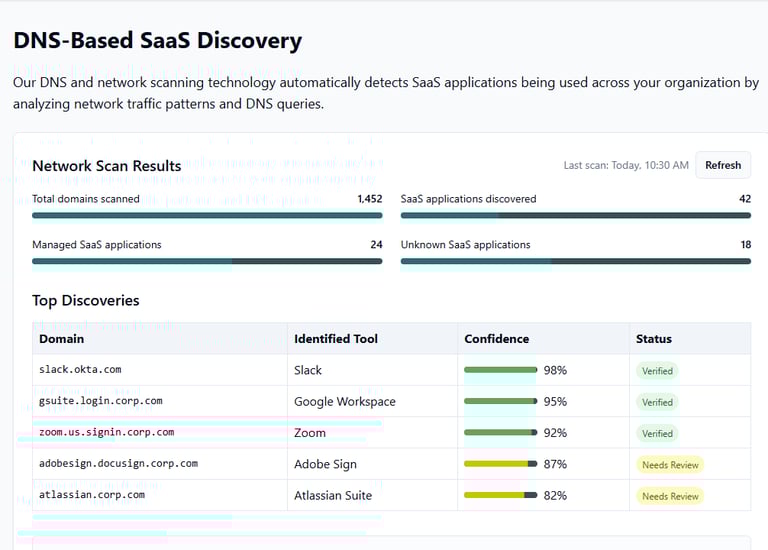This screenshot has height=550, width=768.
Task: Click the Last scan timestamp text
Action: [x=626, y=166]
